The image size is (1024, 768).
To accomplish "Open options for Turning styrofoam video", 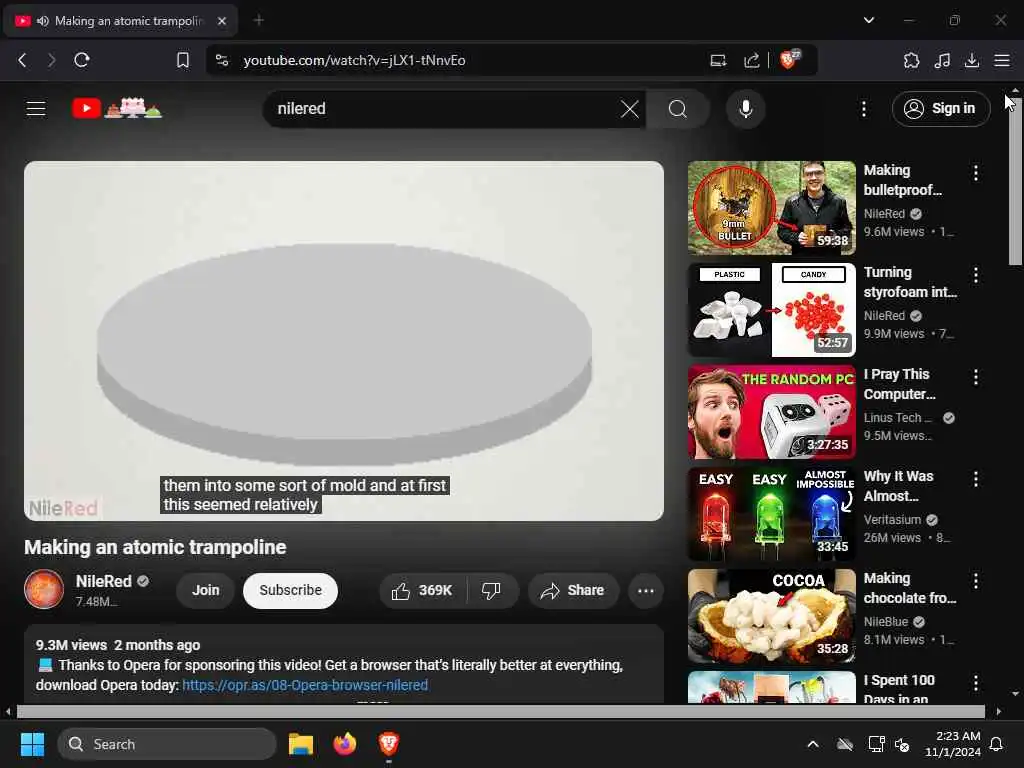I will (x=976, y=275).
